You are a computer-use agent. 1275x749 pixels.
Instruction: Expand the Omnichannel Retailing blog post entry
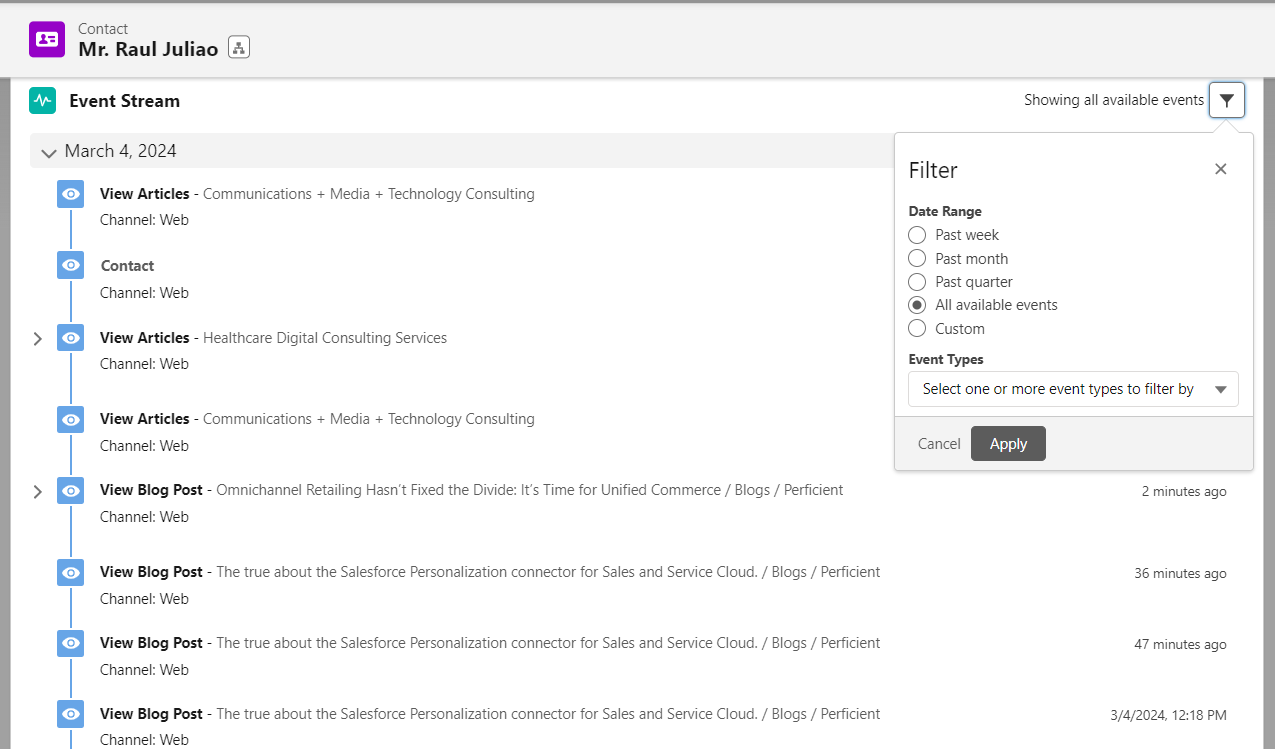[x=38, y=491]
